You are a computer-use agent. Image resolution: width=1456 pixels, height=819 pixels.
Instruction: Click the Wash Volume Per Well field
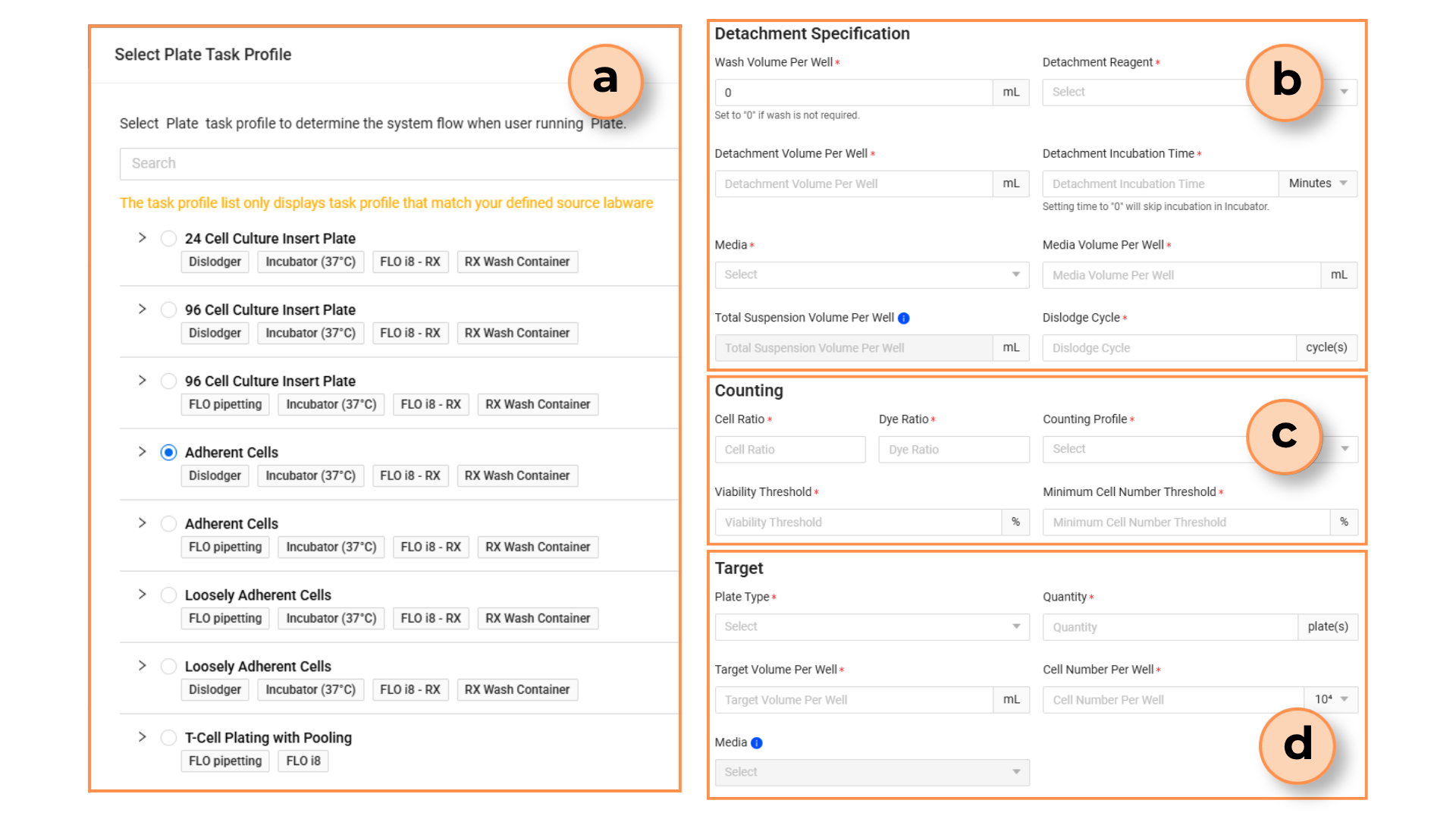(854, 93)
